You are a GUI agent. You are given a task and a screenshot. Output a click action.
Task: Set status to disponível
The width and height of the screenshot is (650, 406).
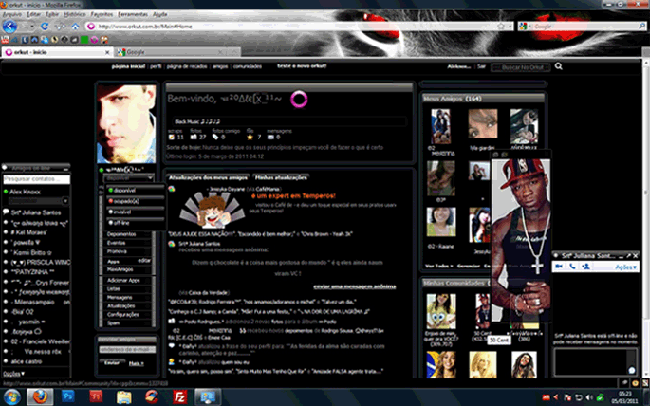(135, 191)
